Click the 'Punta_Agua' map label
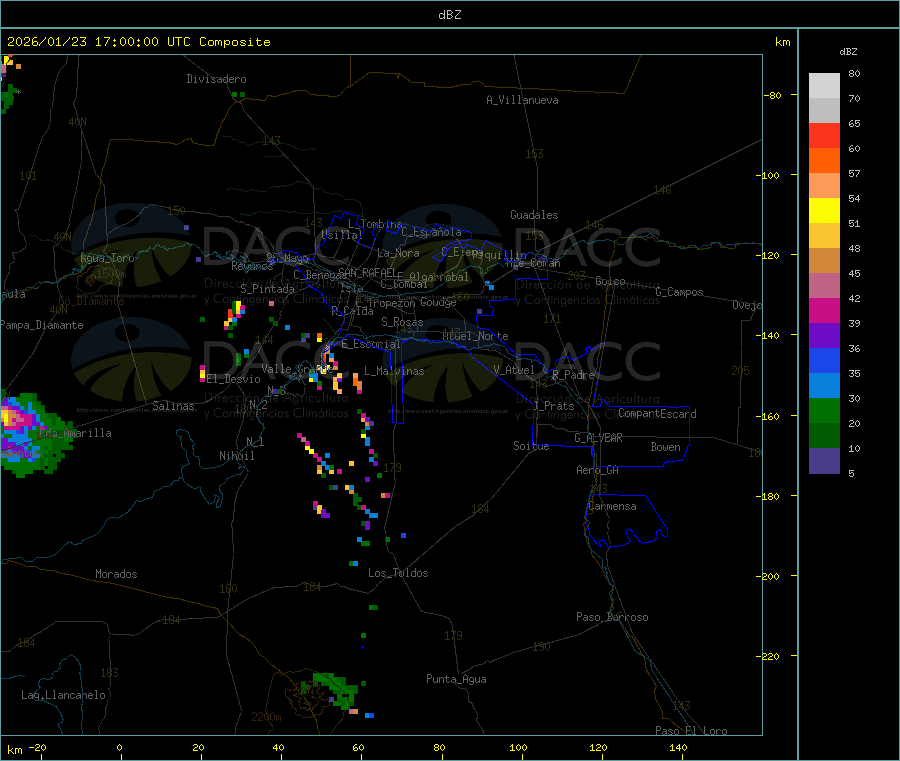This screenshot has width=900, height=761. [456, 679]
